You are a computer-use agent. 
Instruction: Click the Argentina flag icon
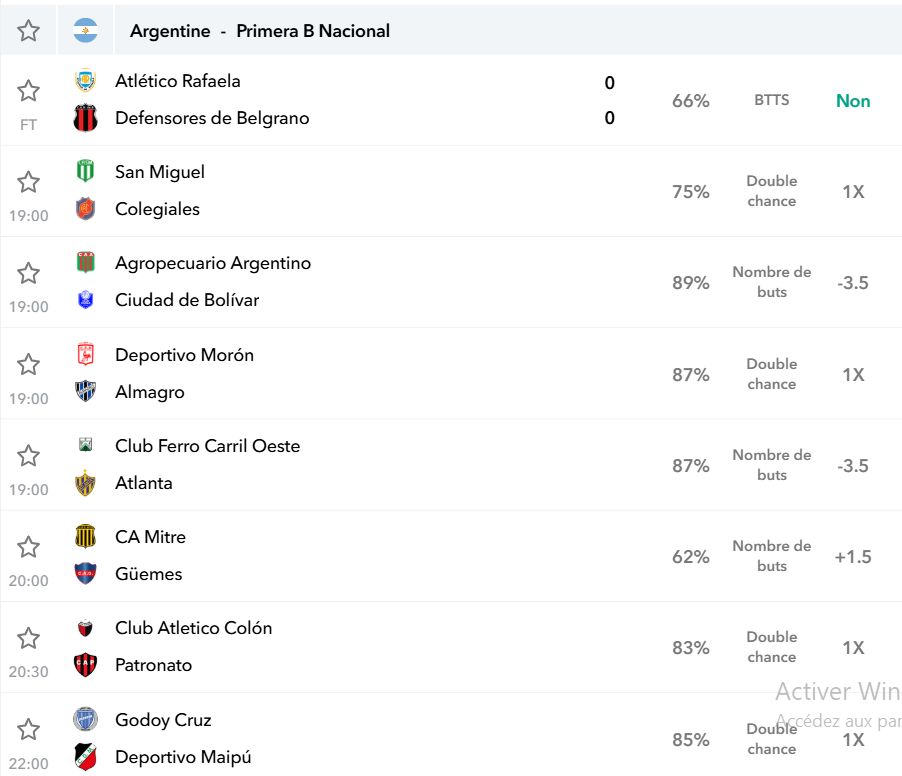tap(85, 30)
